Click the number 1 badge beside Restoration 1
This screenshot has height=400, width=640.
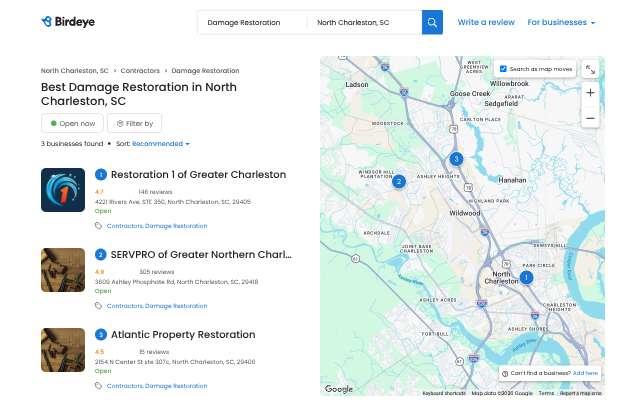pos(101,175)
